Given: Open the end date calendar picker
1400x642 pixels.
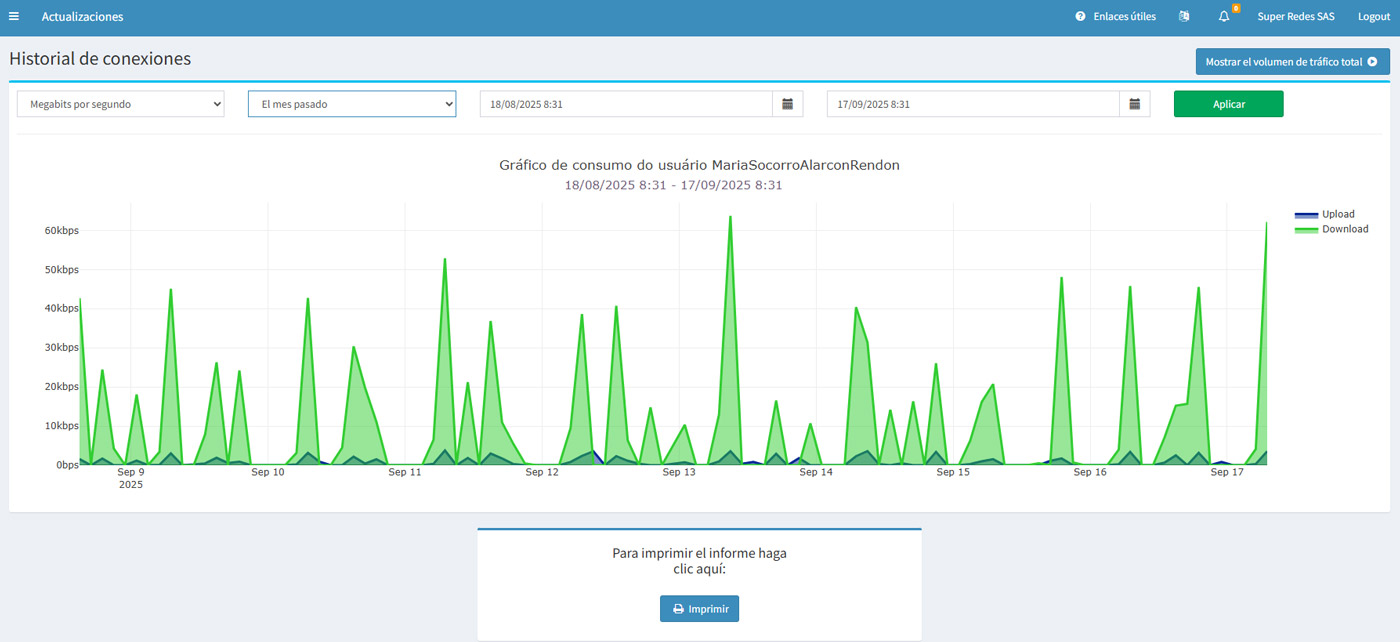Looking at the screenshot, I should coord(1135,104).
